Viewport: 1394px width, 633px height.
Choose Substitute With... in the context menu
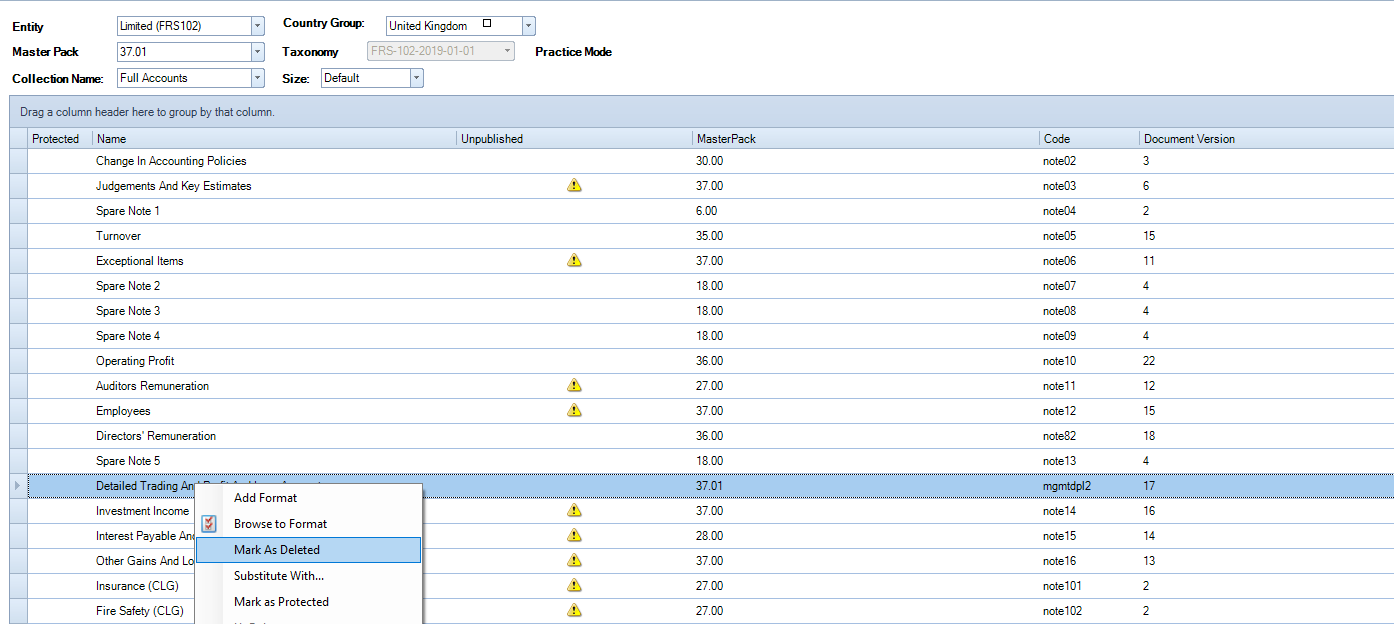pyautogui.click(x=278, y=574)
